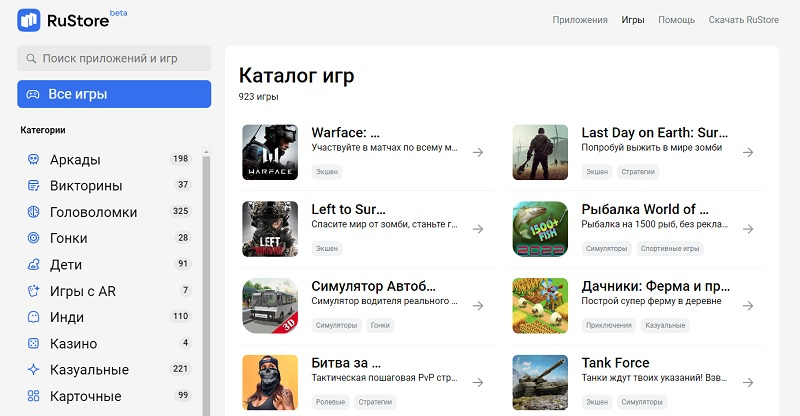Screen dimensions: 800x416
Task: Click the Аркады skull icon
Action: (33, 159)
